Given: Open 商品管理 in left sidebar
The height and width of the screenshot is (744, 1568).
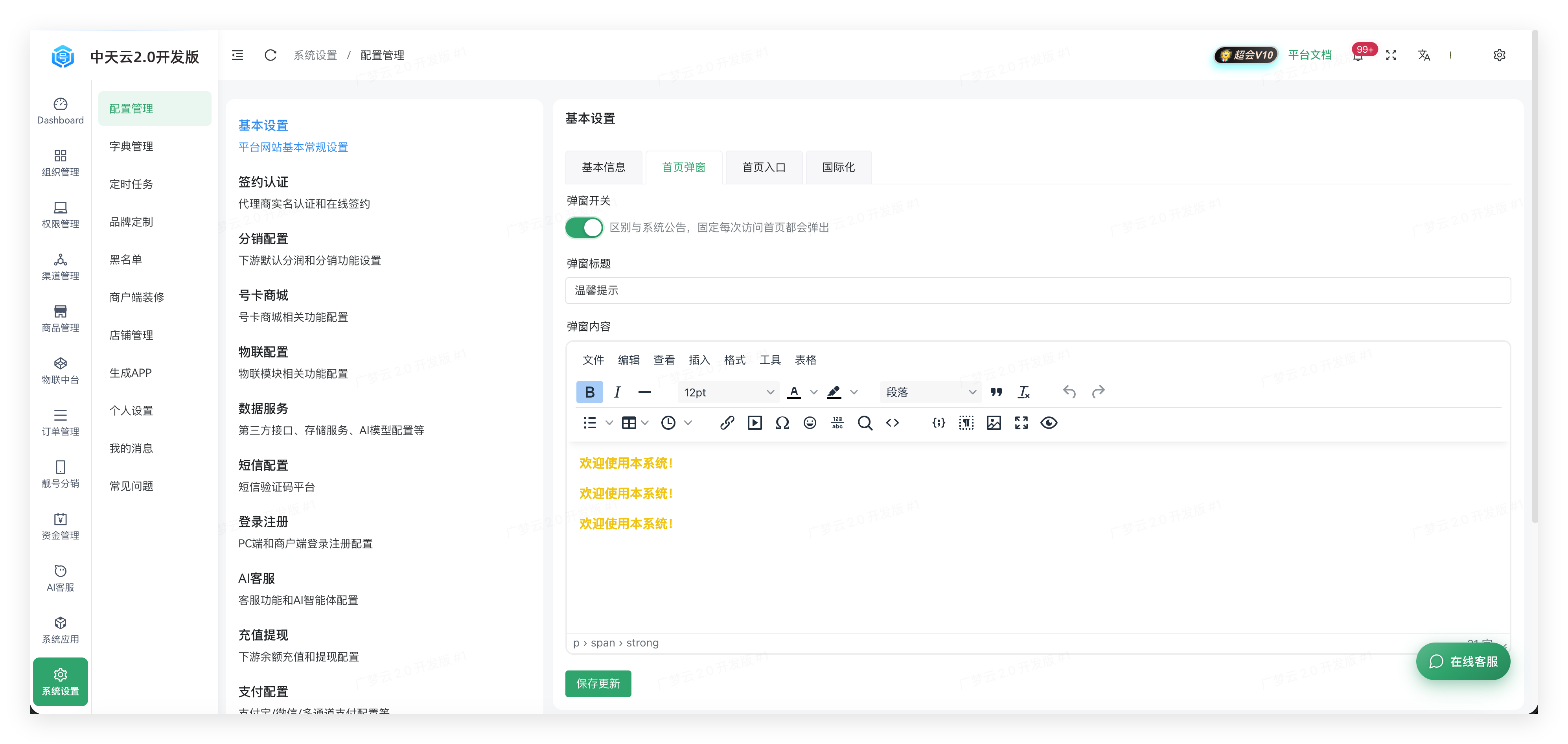Looking at the screenshot, I should coord(60,319).
